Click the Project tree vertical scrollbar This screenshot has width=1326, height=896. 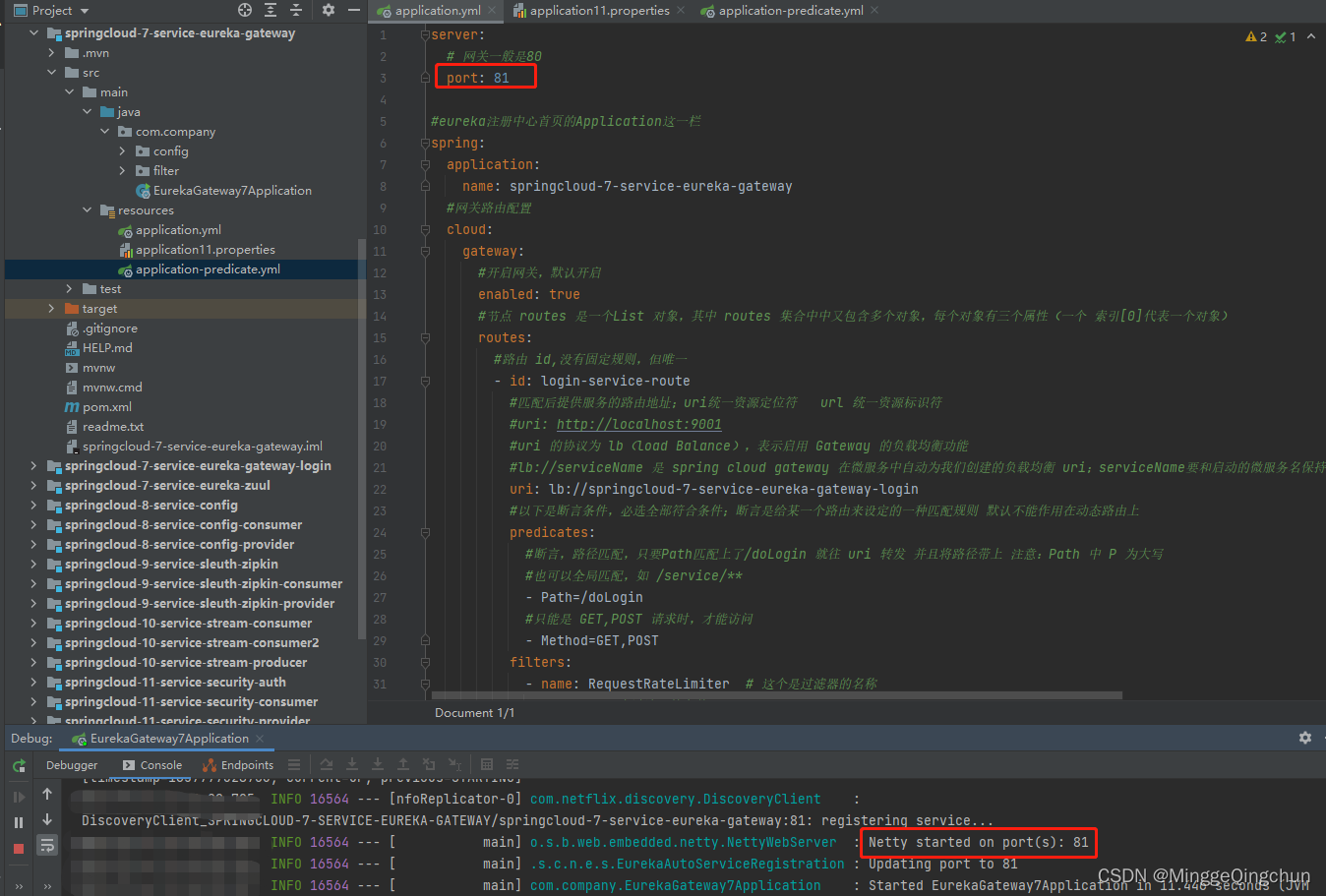pos(362,438)
